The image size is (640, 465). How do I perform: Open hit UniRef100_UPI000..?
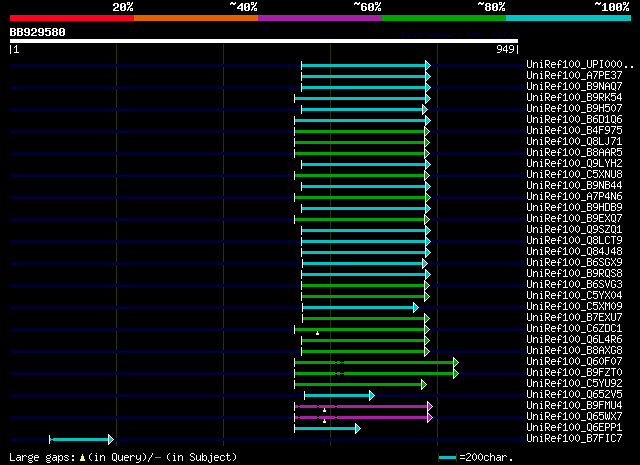(x=580, y=65)
